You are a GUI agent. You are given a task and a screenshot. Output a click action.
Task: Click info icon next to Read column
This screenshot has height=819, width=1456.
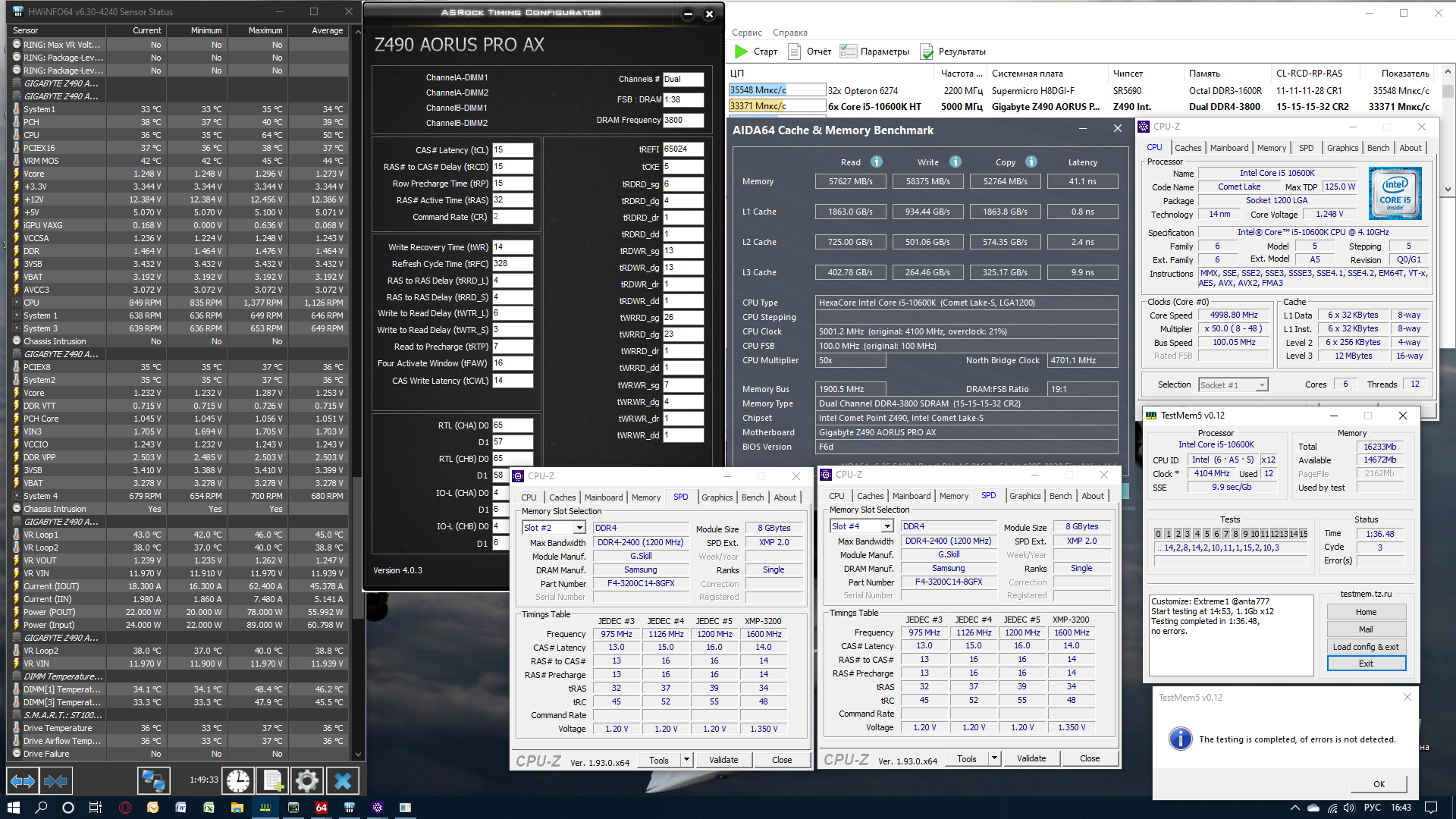click(877, 162)
